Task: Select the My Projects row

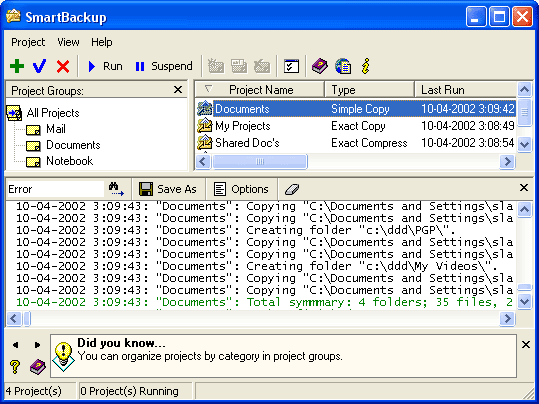Action: click(356, 126)
